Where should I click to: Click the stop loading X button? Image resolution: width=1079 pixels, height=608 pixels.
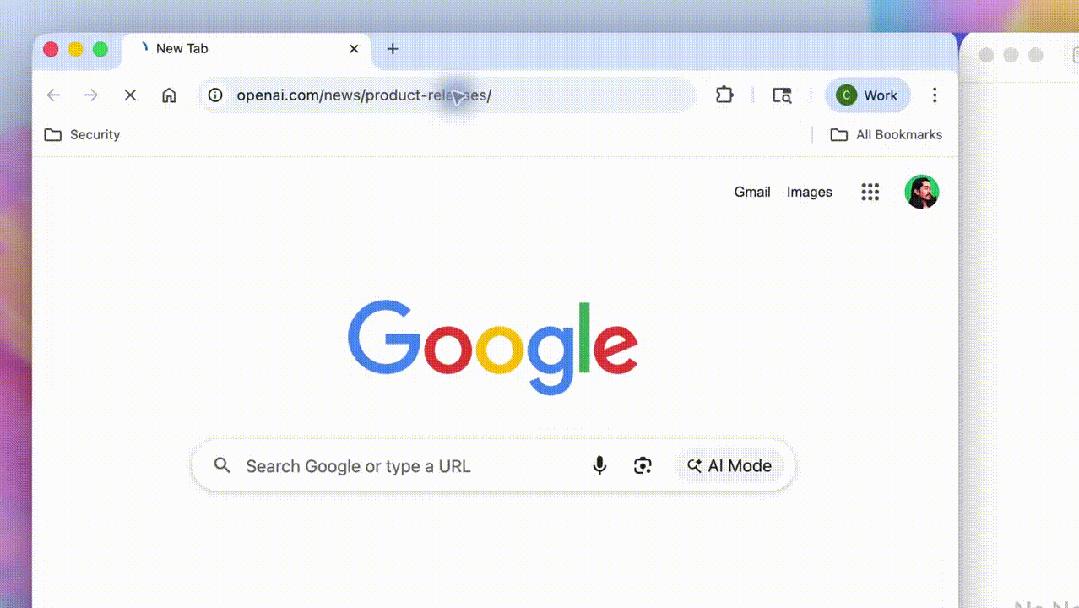pos(130,95)
